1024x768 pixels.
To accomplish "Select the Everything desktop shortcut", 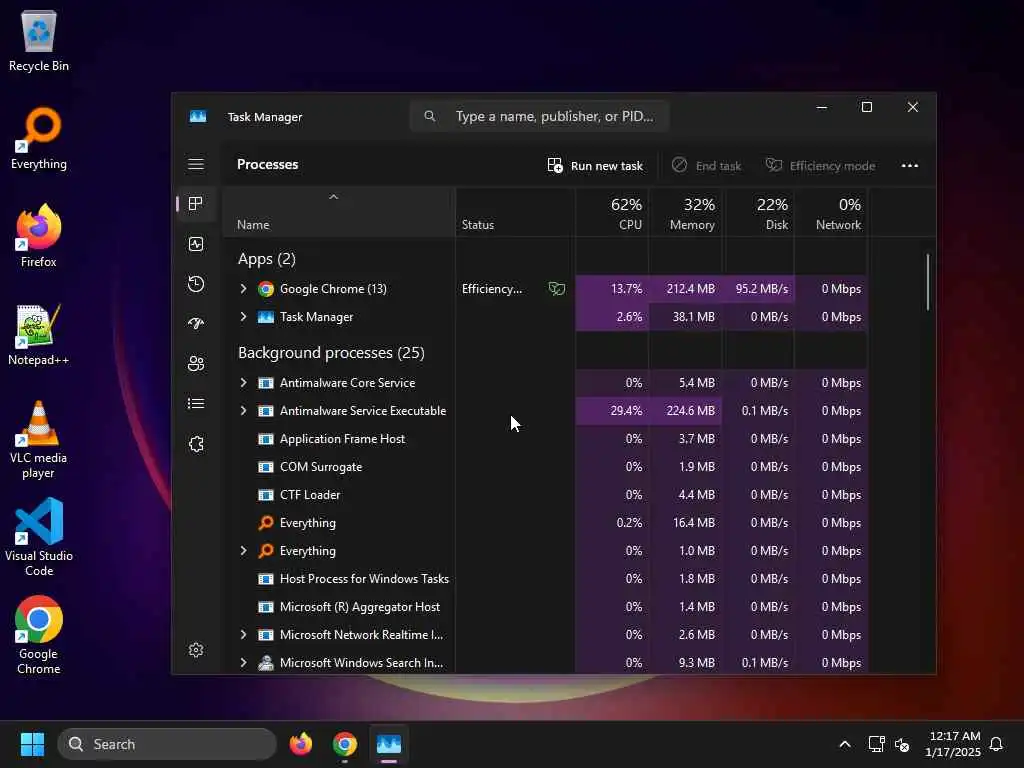I will [x=39, y=138].
